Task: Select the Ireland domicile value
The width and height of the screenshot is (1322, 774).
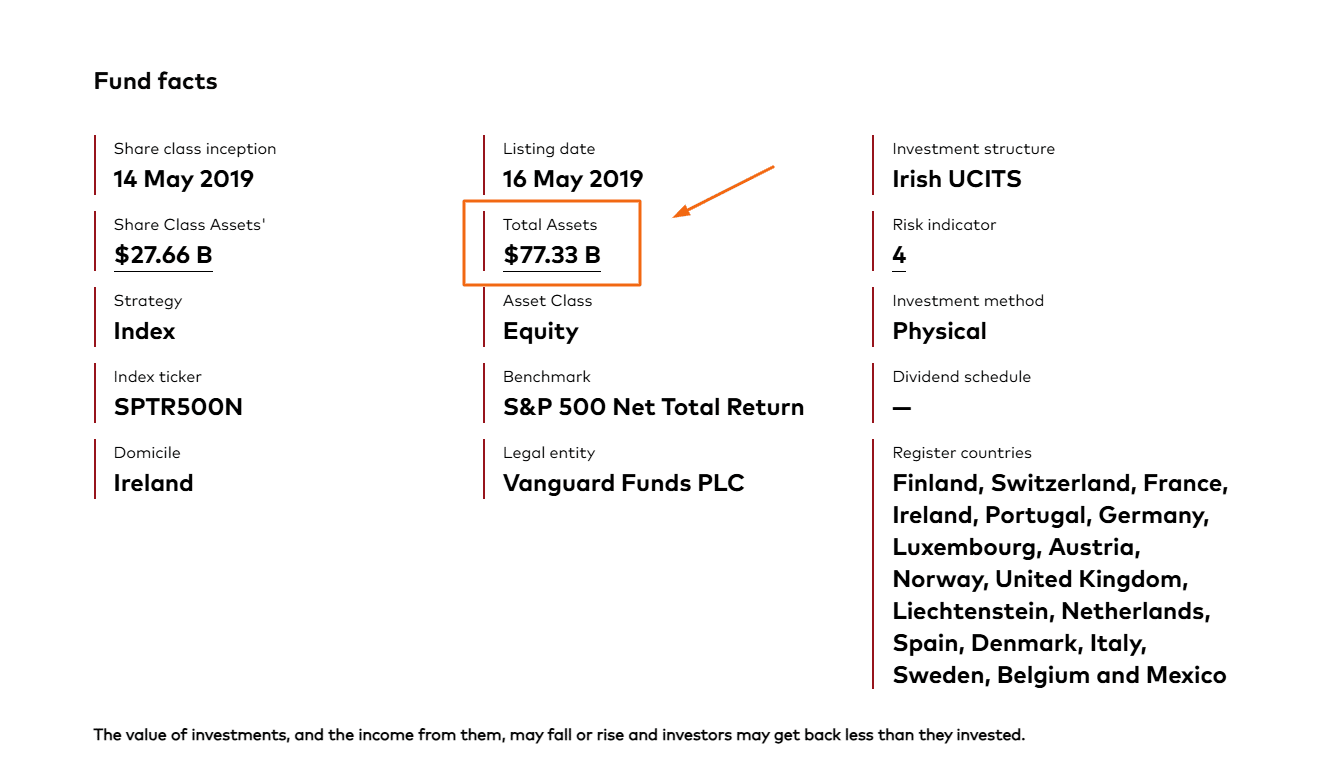Action: click(154, 484)
